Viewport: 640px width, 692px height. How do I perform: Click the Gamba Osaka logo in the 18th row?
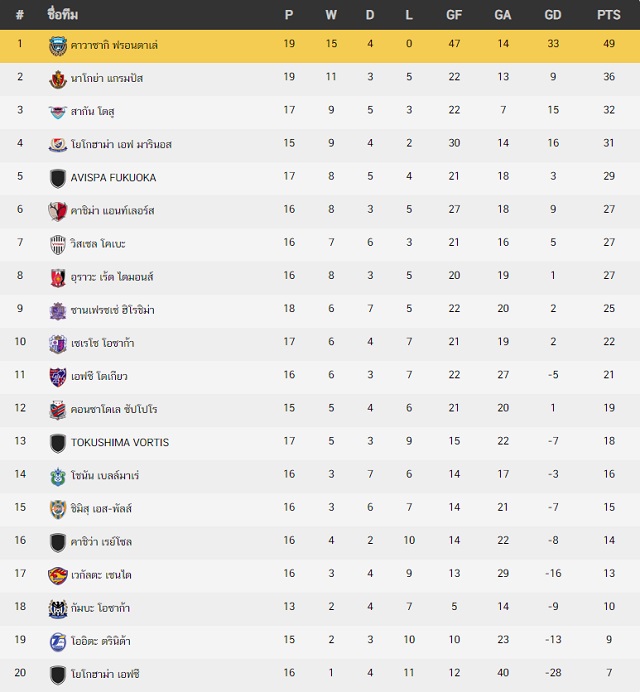coord(58,609)
